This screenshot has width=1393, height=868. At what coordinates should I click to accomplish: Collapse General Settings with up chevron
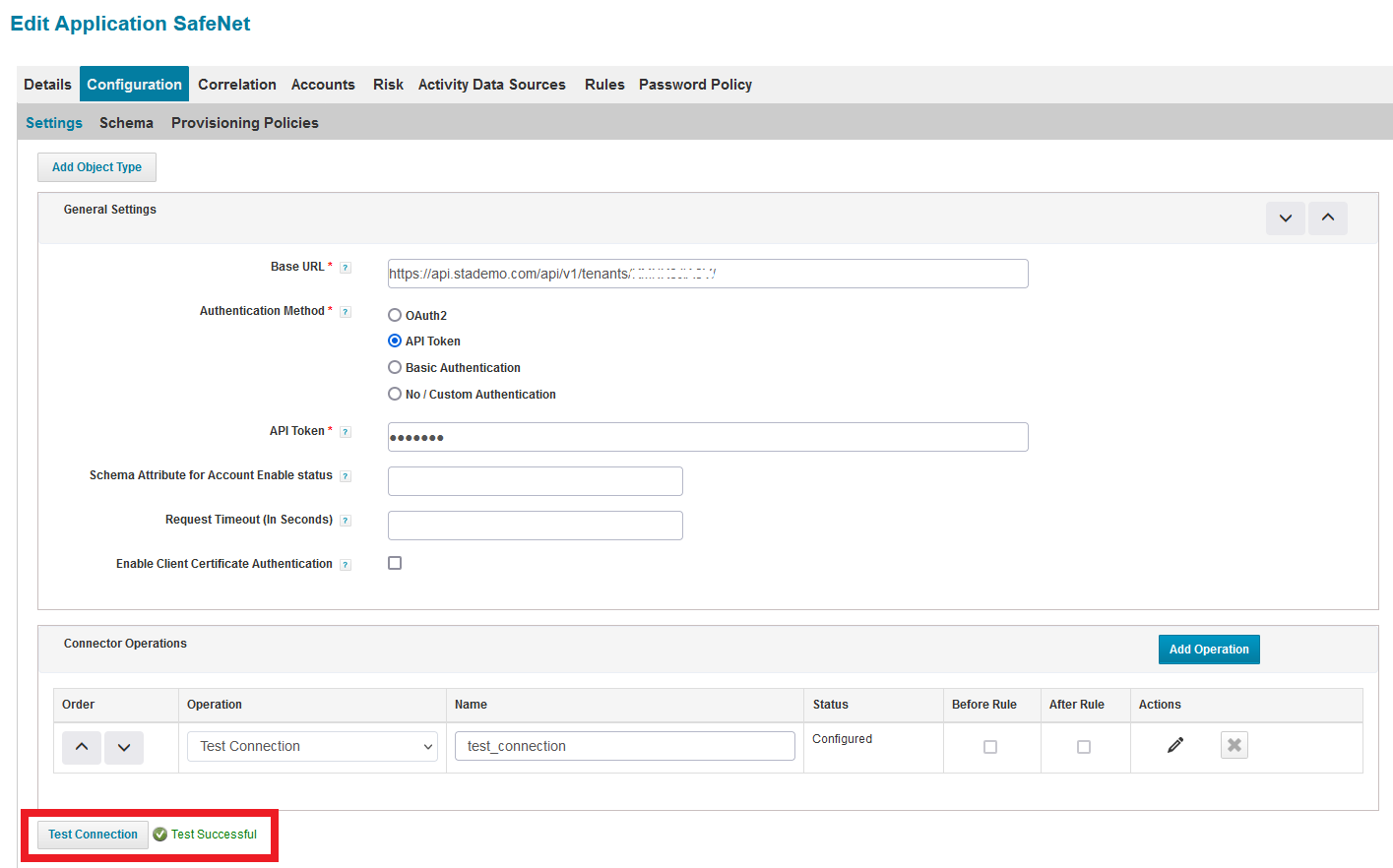click(x=1328, y=217)
